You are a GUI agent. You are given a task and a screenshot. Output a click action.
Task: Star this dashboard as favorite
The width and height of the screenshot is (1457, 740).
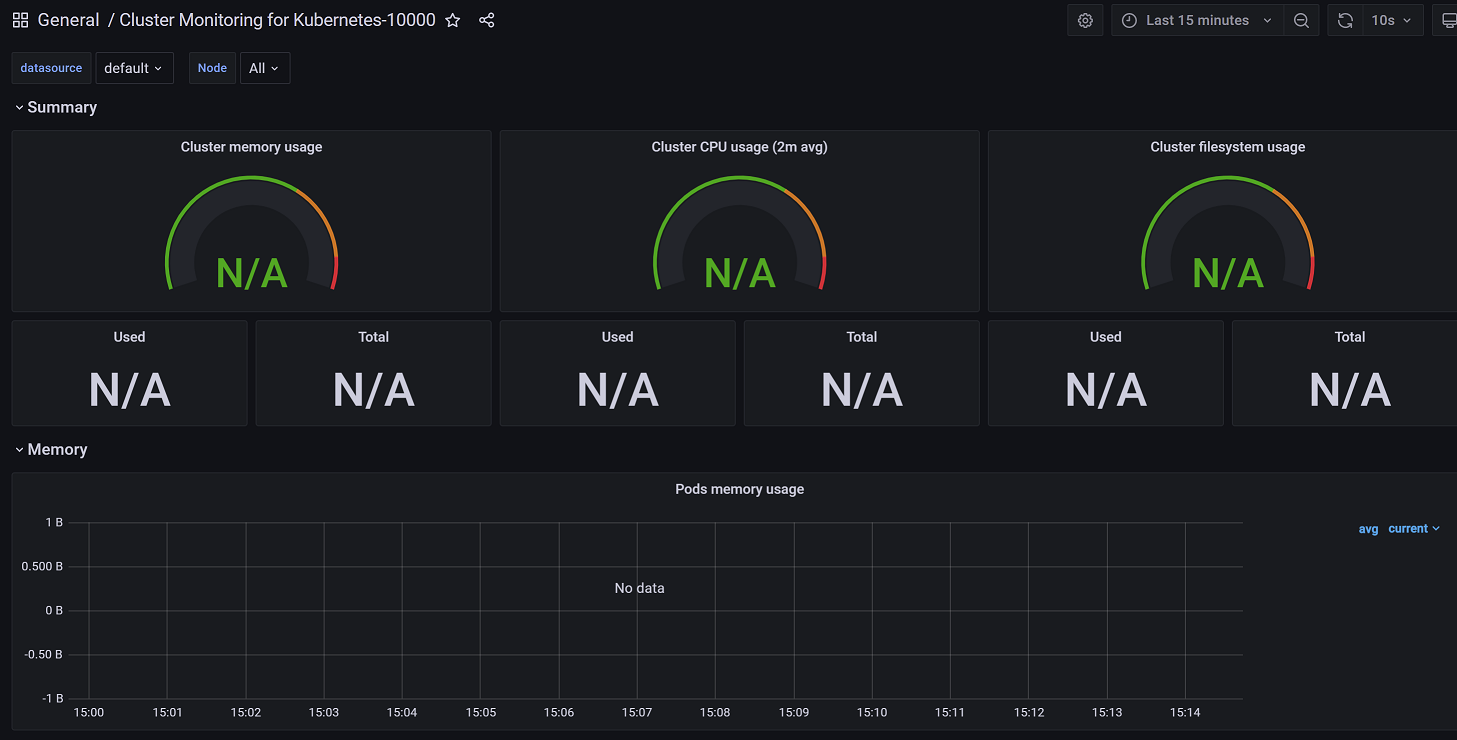click(x=453, y=20)
